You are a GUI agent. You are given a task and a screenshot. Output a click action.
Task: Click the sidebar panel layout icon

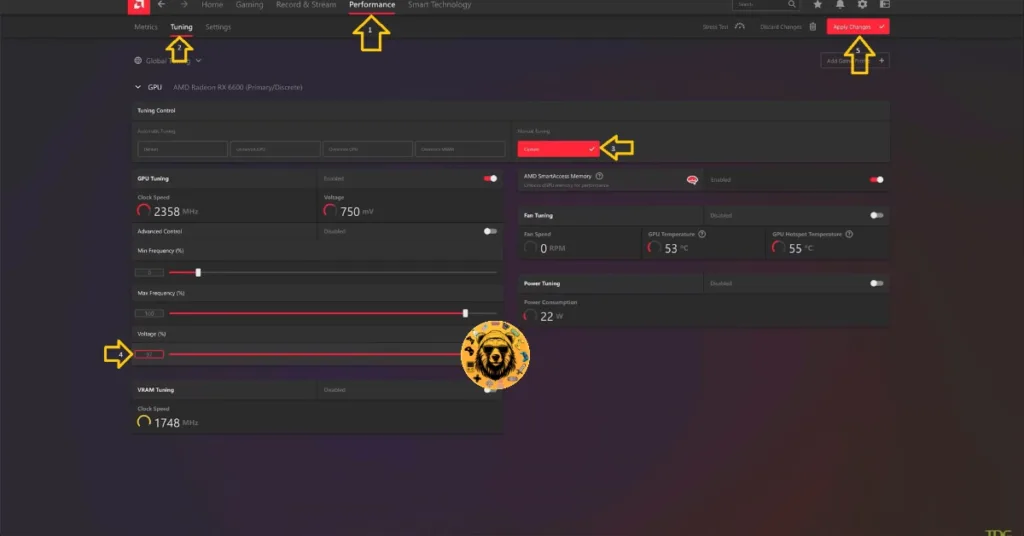point(885,5)
